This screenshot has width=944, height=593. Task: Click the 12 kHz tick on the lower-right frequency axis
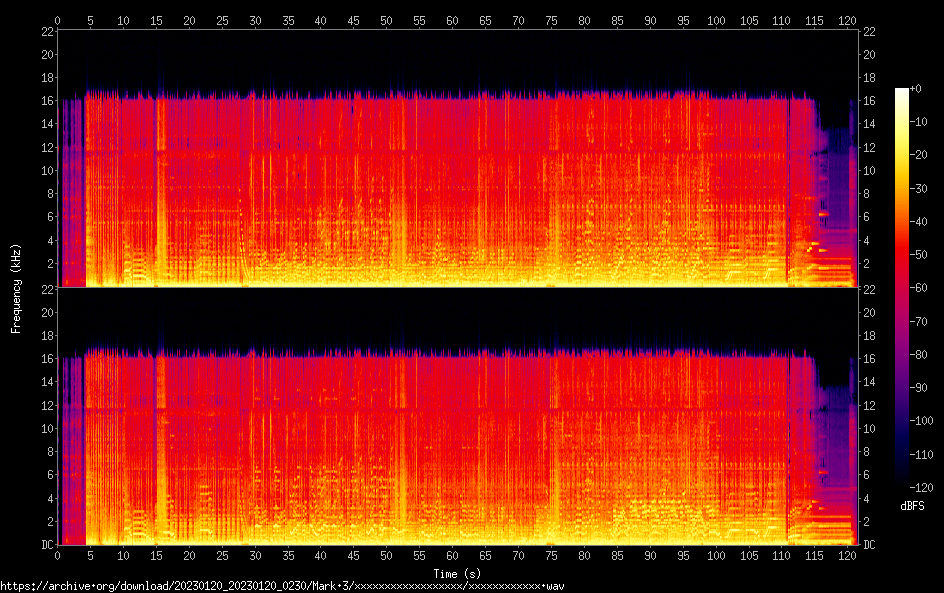point(870,405)
